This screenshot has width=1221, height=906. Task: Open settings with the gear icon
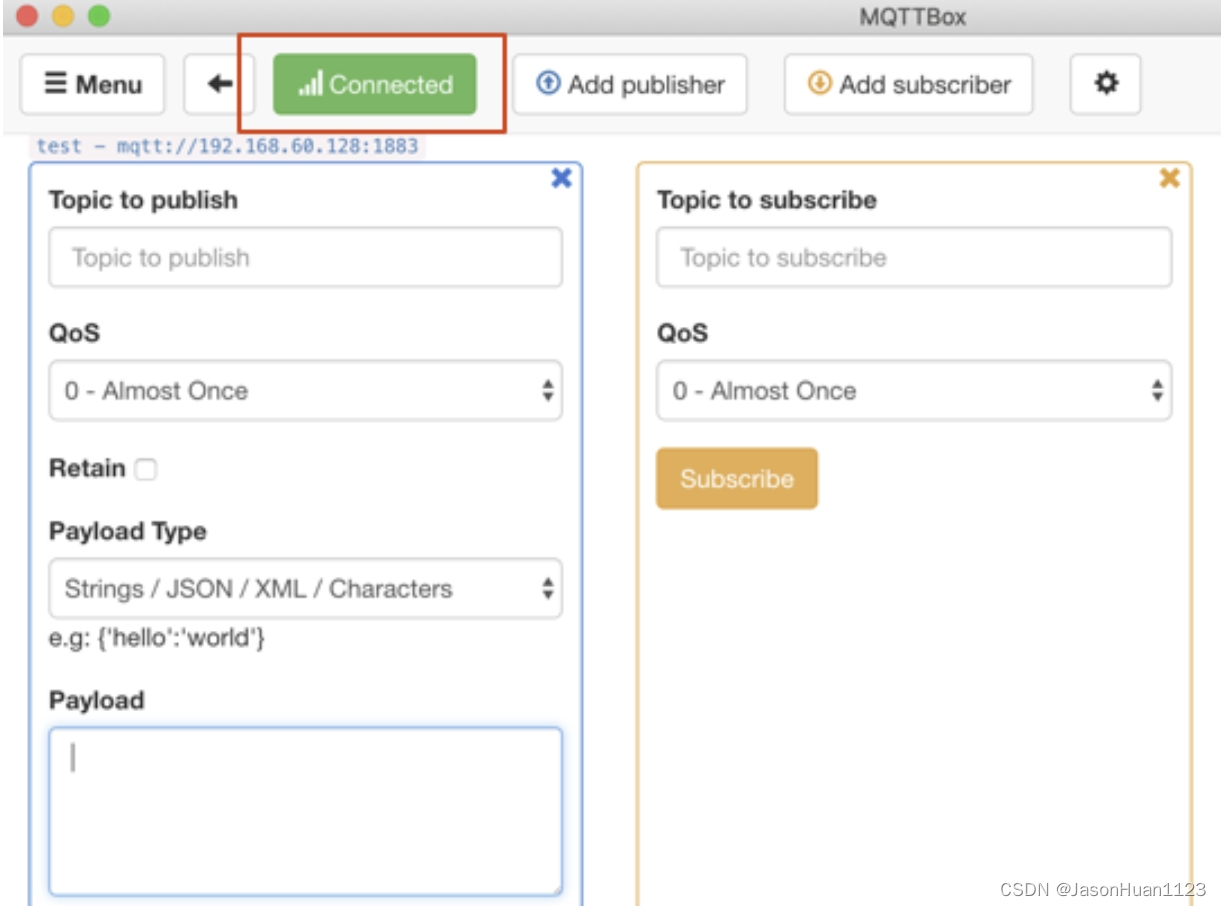coord(1106,85)
